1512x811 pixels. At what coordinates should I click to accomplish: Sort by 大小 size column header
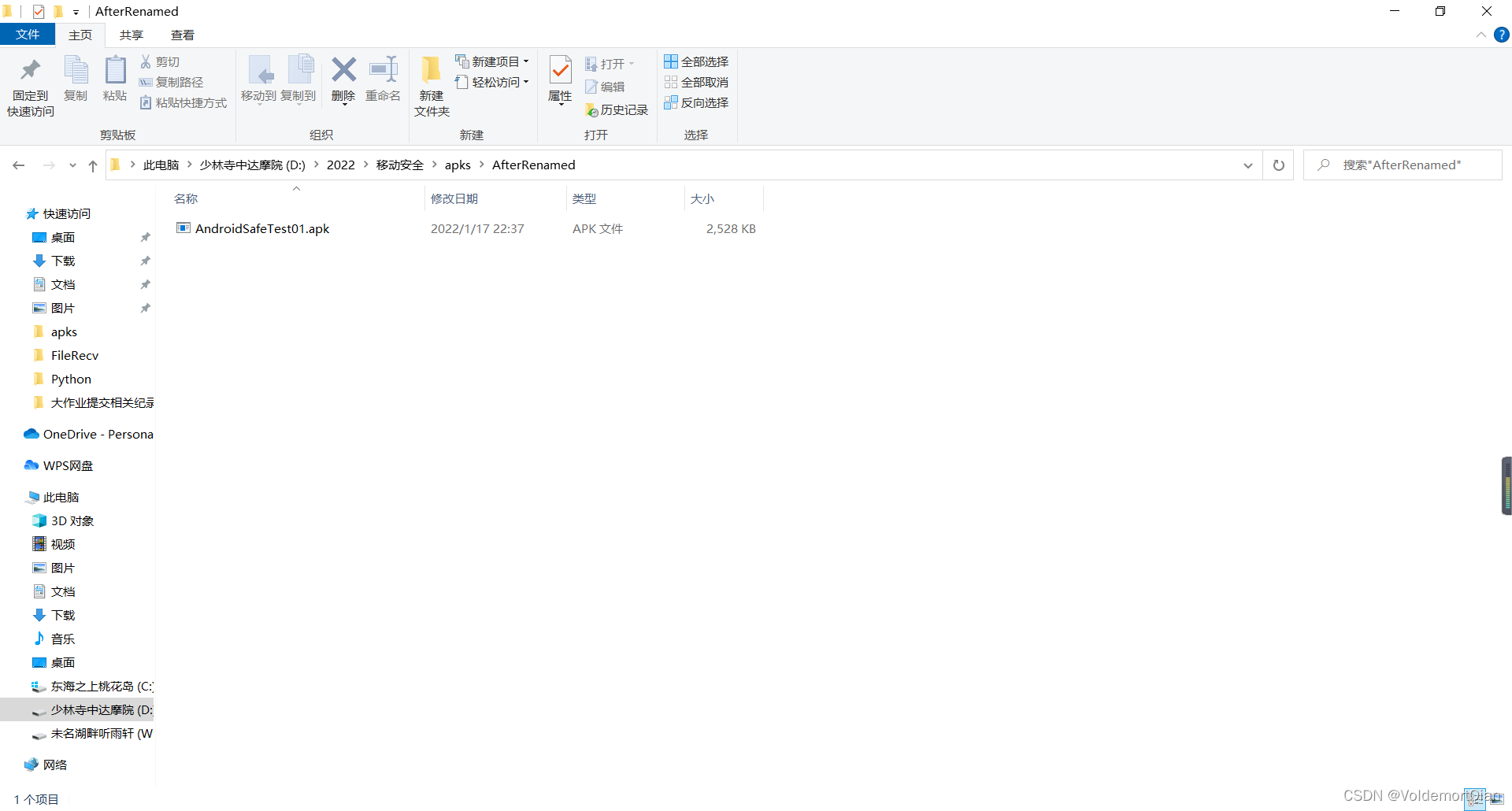724,198
